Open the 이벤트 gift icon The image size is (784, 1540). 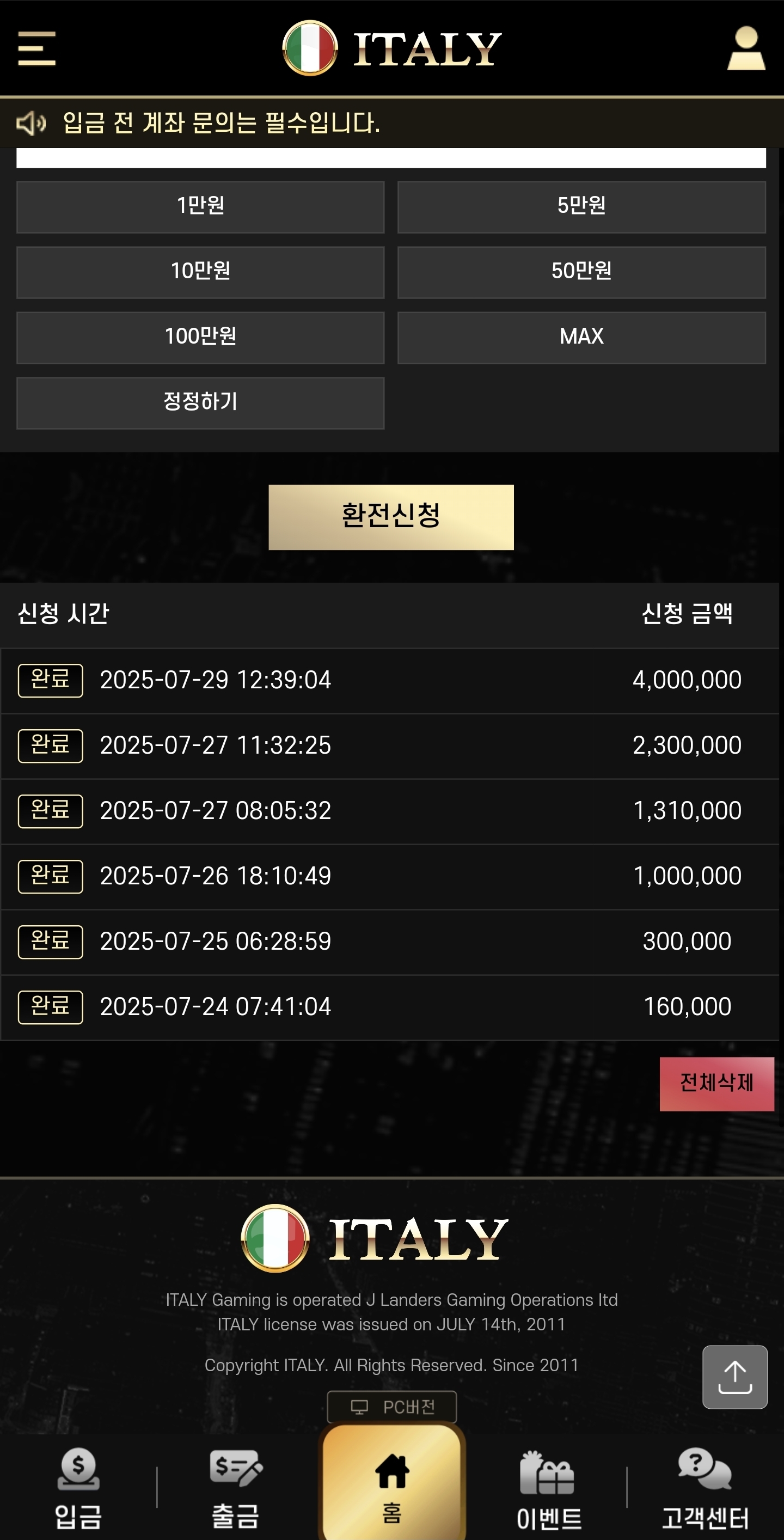click(548, 1488)
